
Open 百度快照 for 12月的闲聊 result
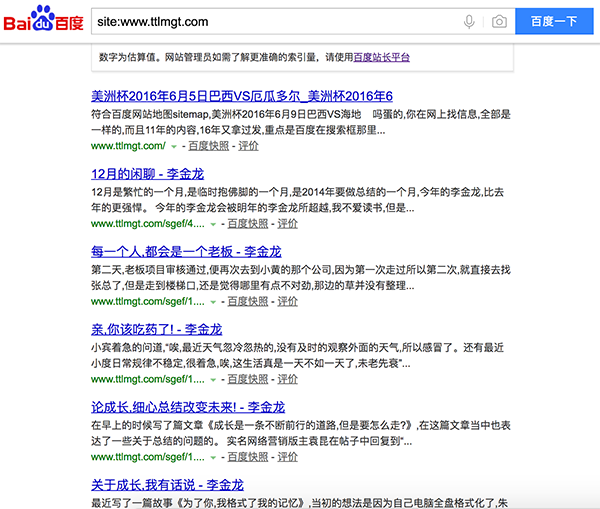248,224
